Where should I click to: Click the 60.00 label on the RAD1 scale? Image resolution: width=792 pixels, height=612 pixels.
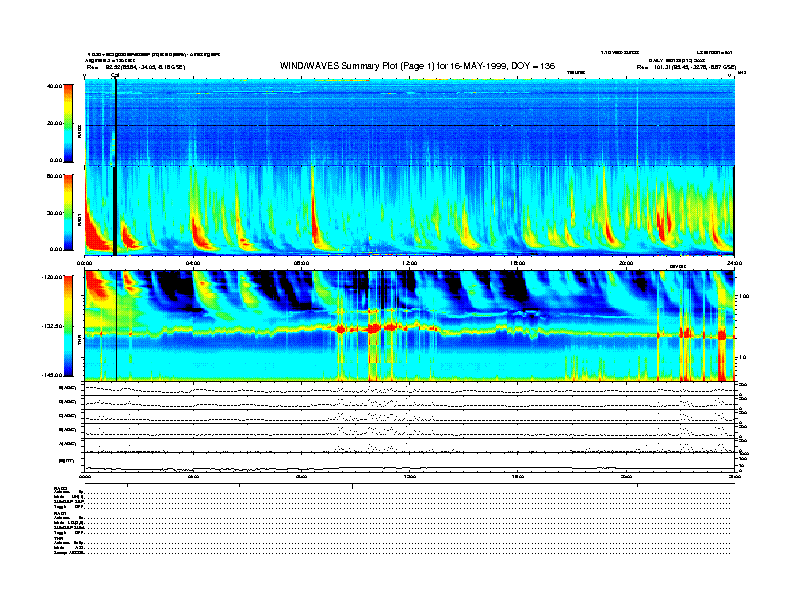coord(54,176)
